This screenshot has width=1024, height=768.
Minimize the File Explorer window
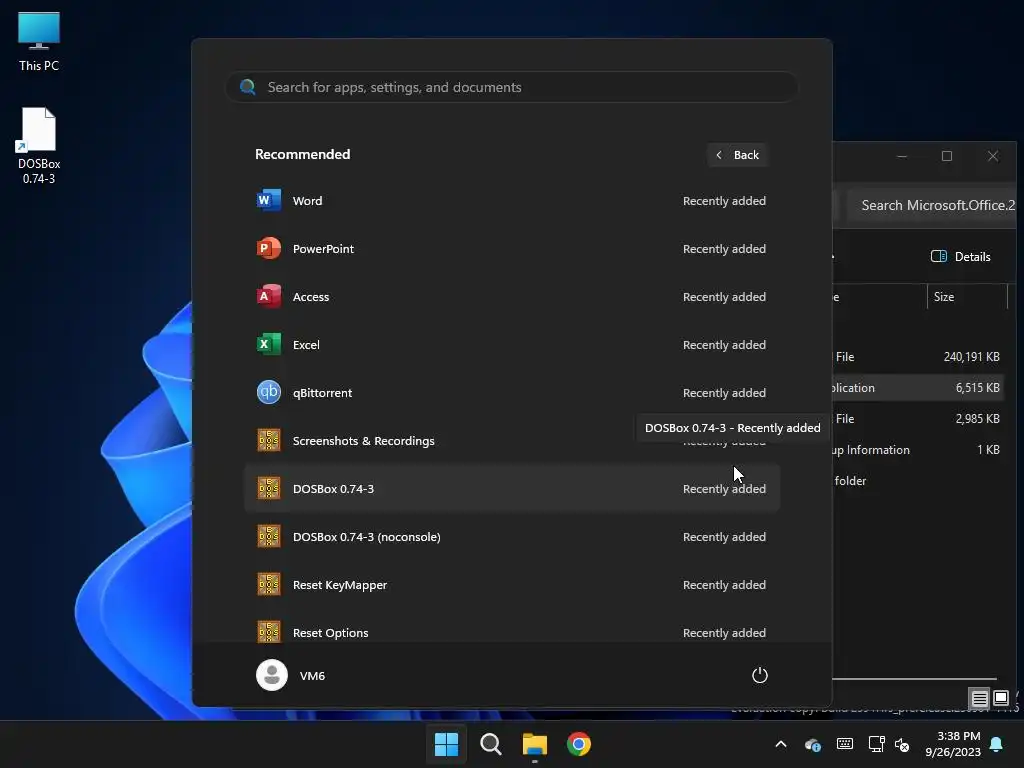[x=902, y=156]
